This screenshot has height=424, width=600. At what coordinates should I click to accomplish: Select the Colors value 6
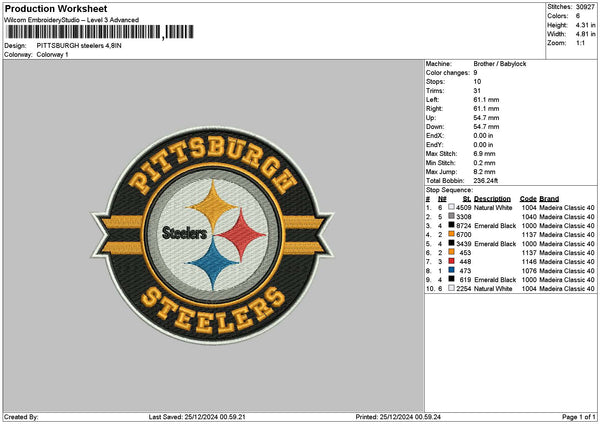point(578,16)
